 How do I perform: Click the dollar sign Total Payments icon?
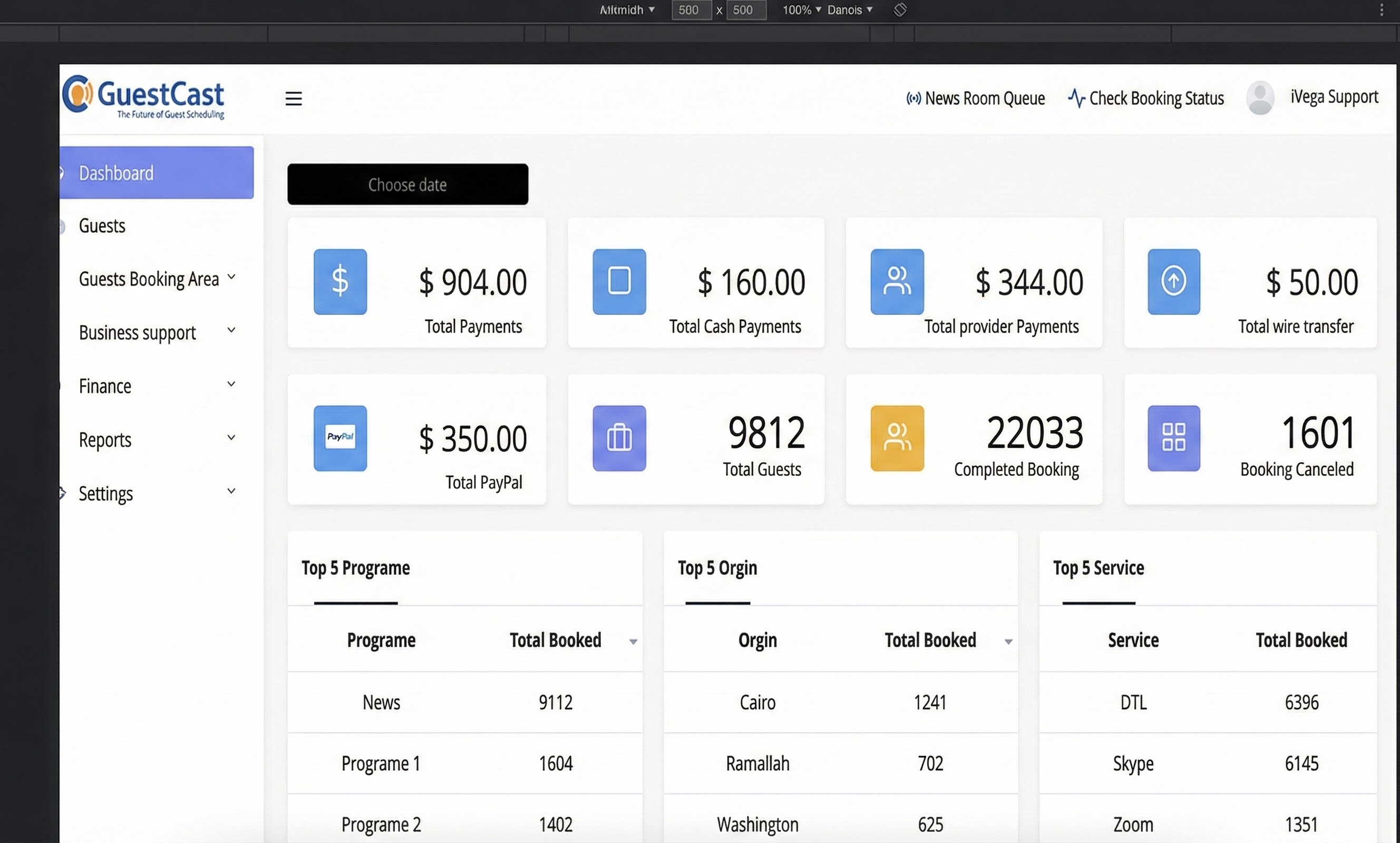click(x=340, y=282)
